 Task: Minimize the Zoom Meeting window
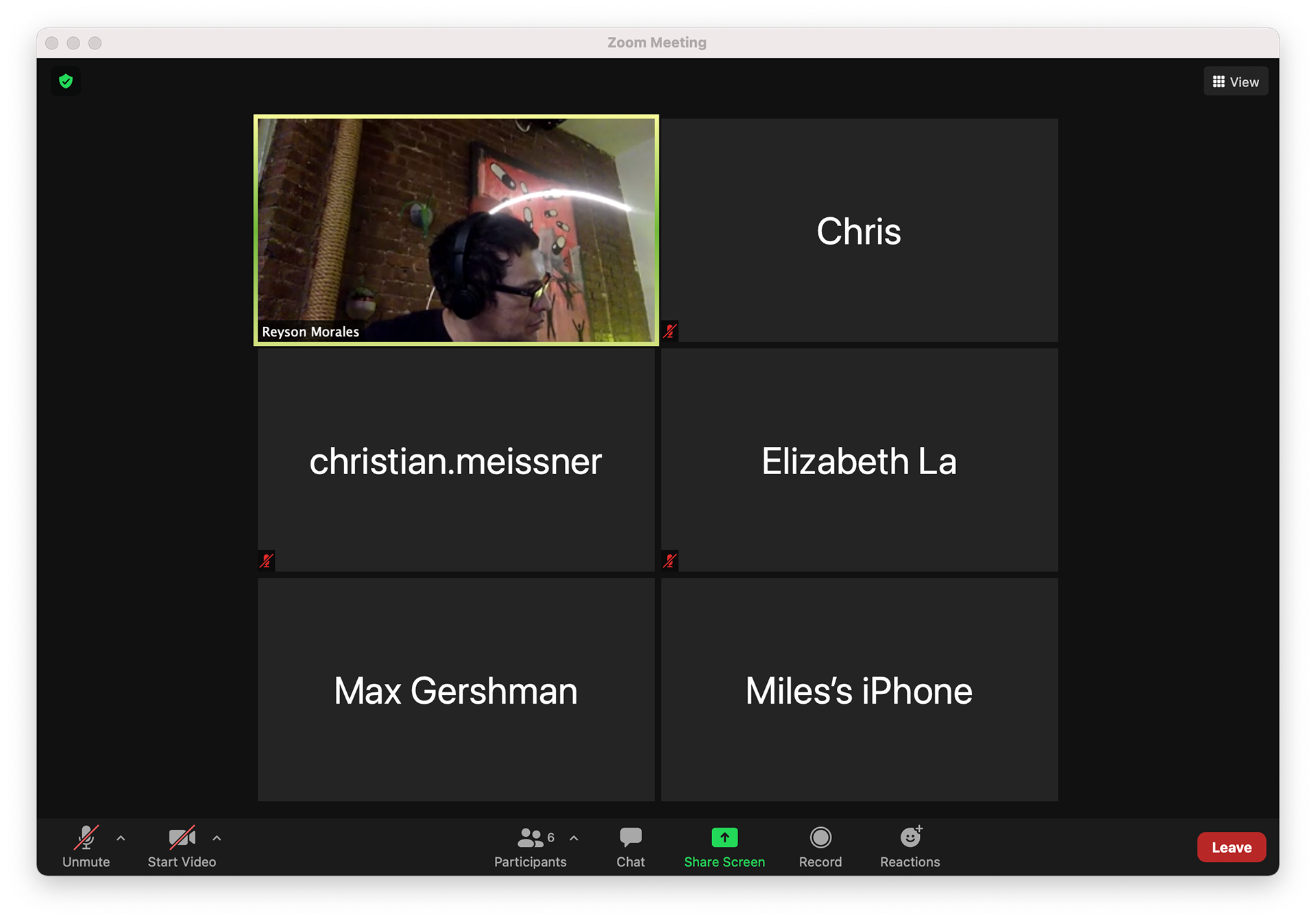[x=73, y=43]
